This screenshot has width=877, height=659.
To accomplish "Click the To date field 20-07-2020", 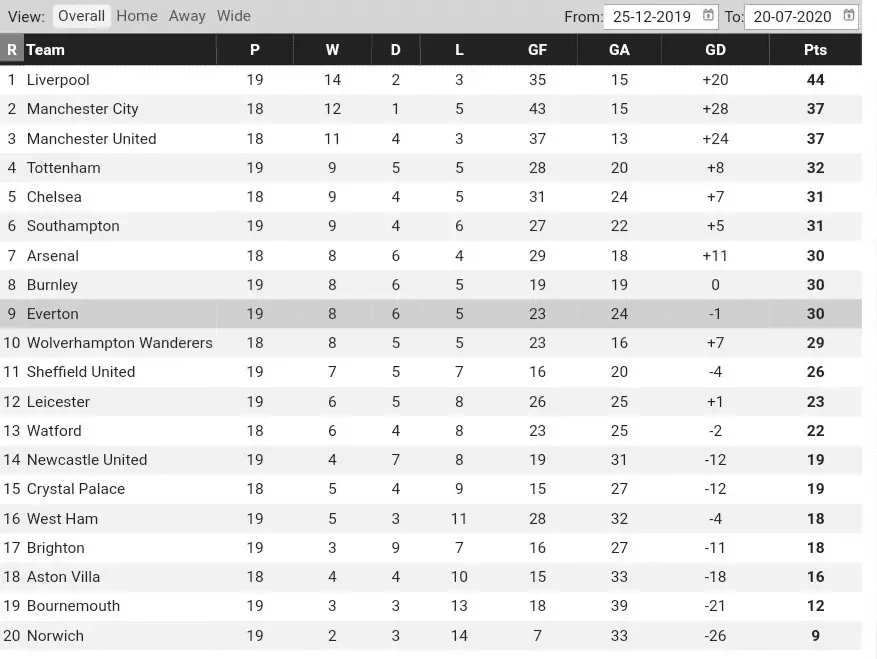I will pos(793,16).
